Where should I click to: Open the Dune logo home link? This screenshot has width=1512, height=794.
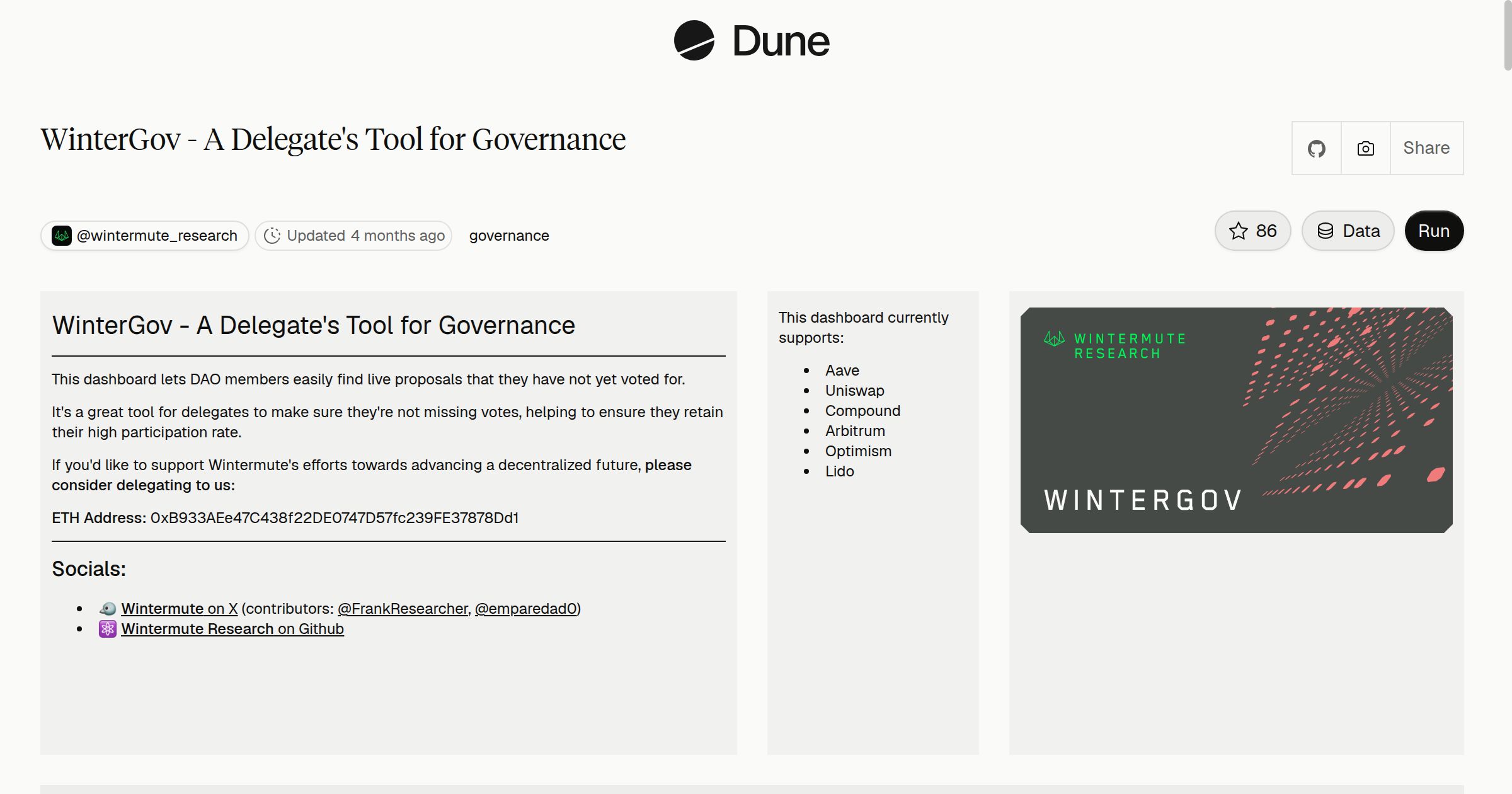click(x=752, y=40)
